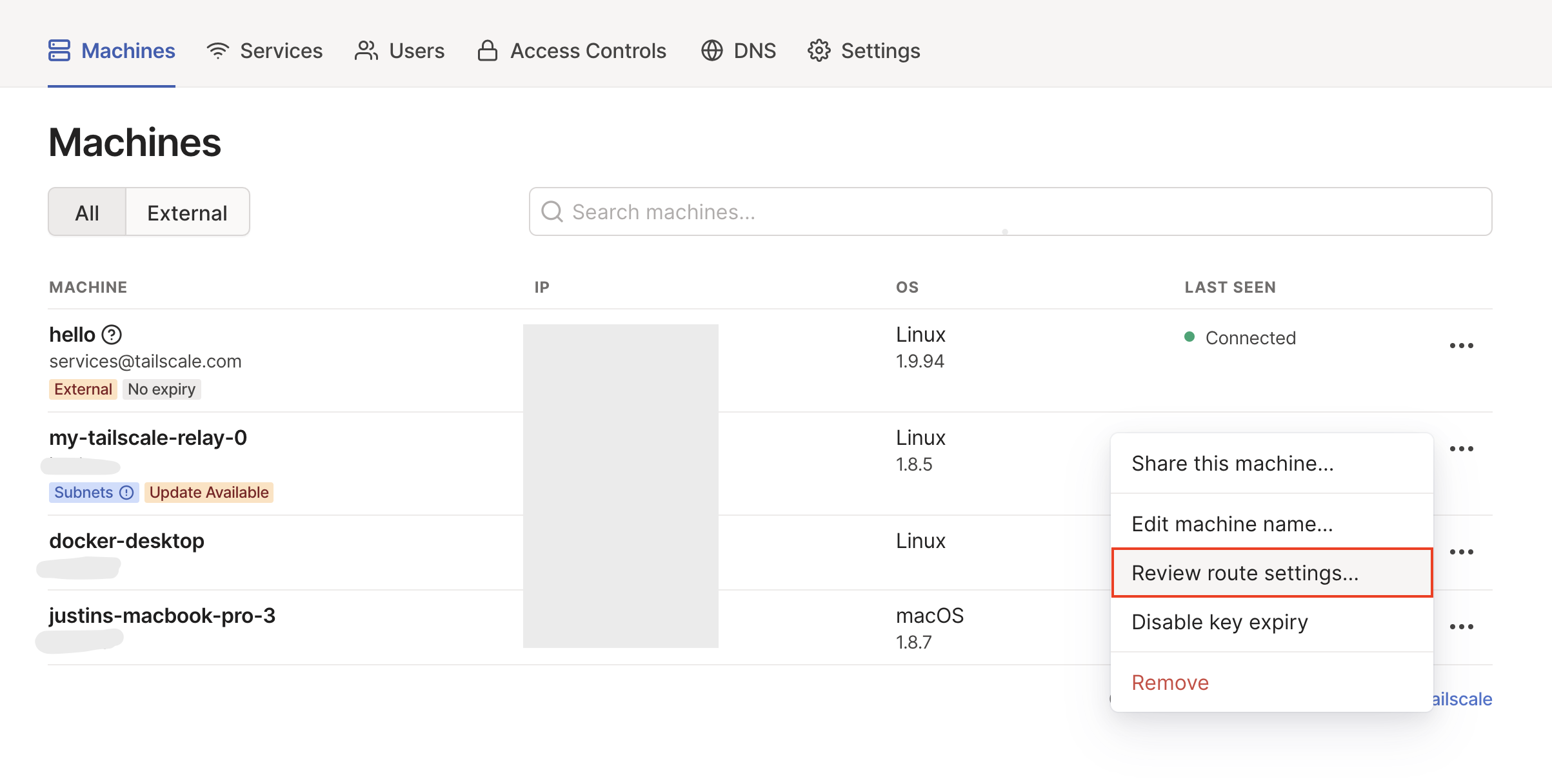Select the External machines filter
Viewport: 1552px width, 784px height.
pyautogui.click(x=187, y=212)
